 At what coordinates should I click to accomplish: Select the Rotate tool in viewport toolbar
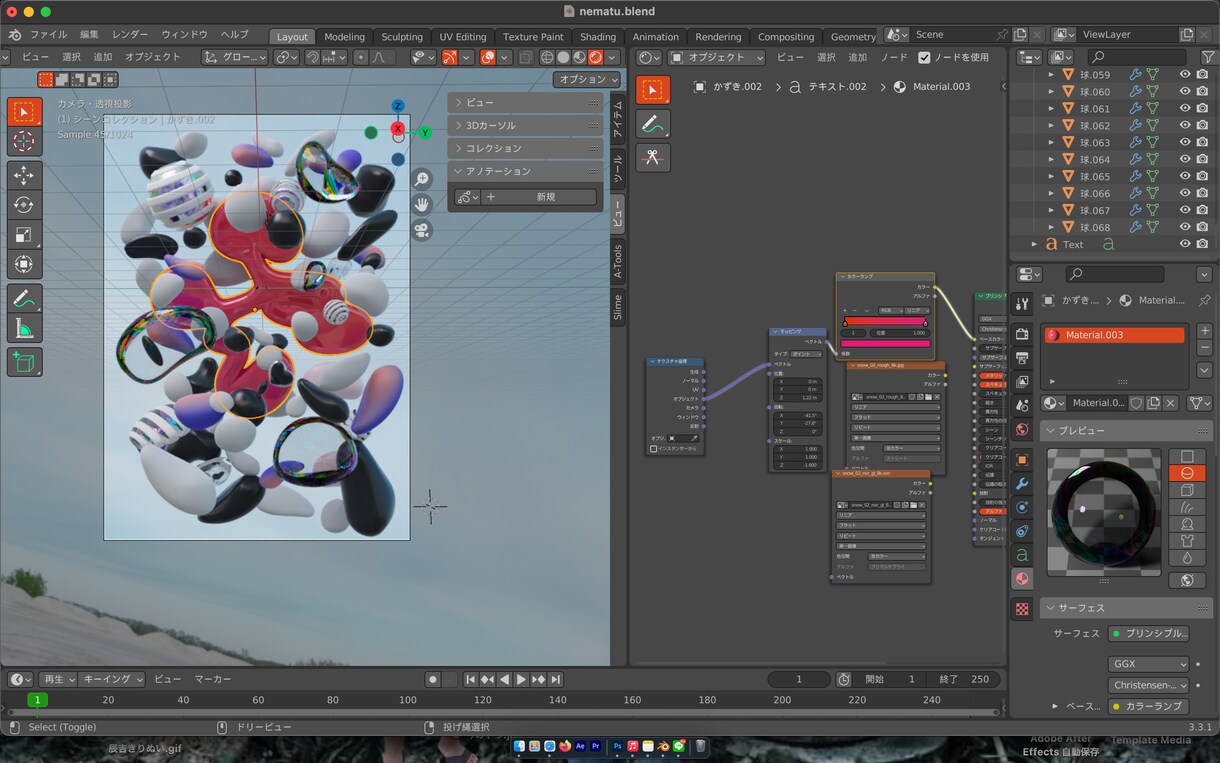coord(24,205)
